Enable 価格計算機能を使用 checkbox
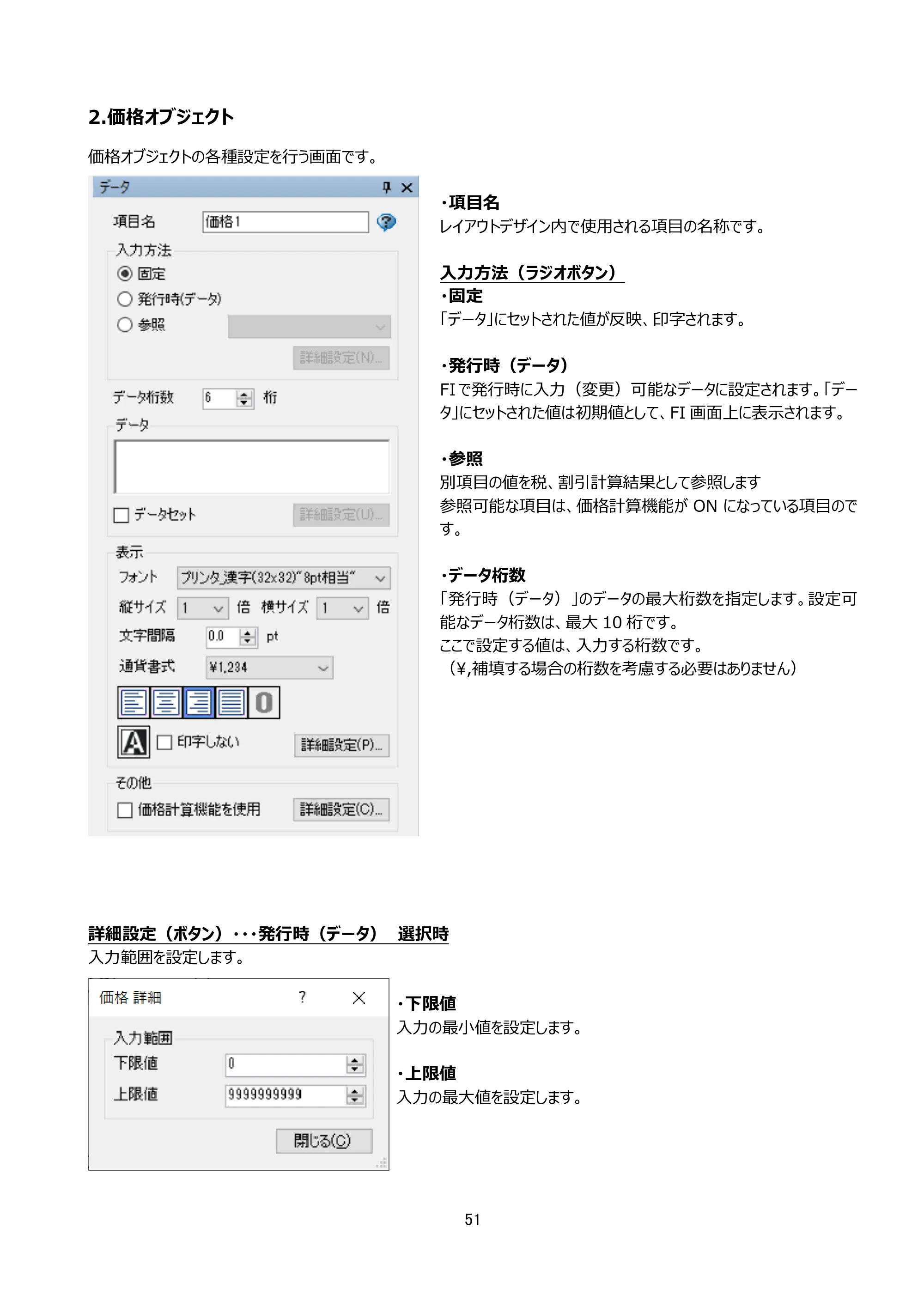924x1307 pixels. [x=125, y=809]
